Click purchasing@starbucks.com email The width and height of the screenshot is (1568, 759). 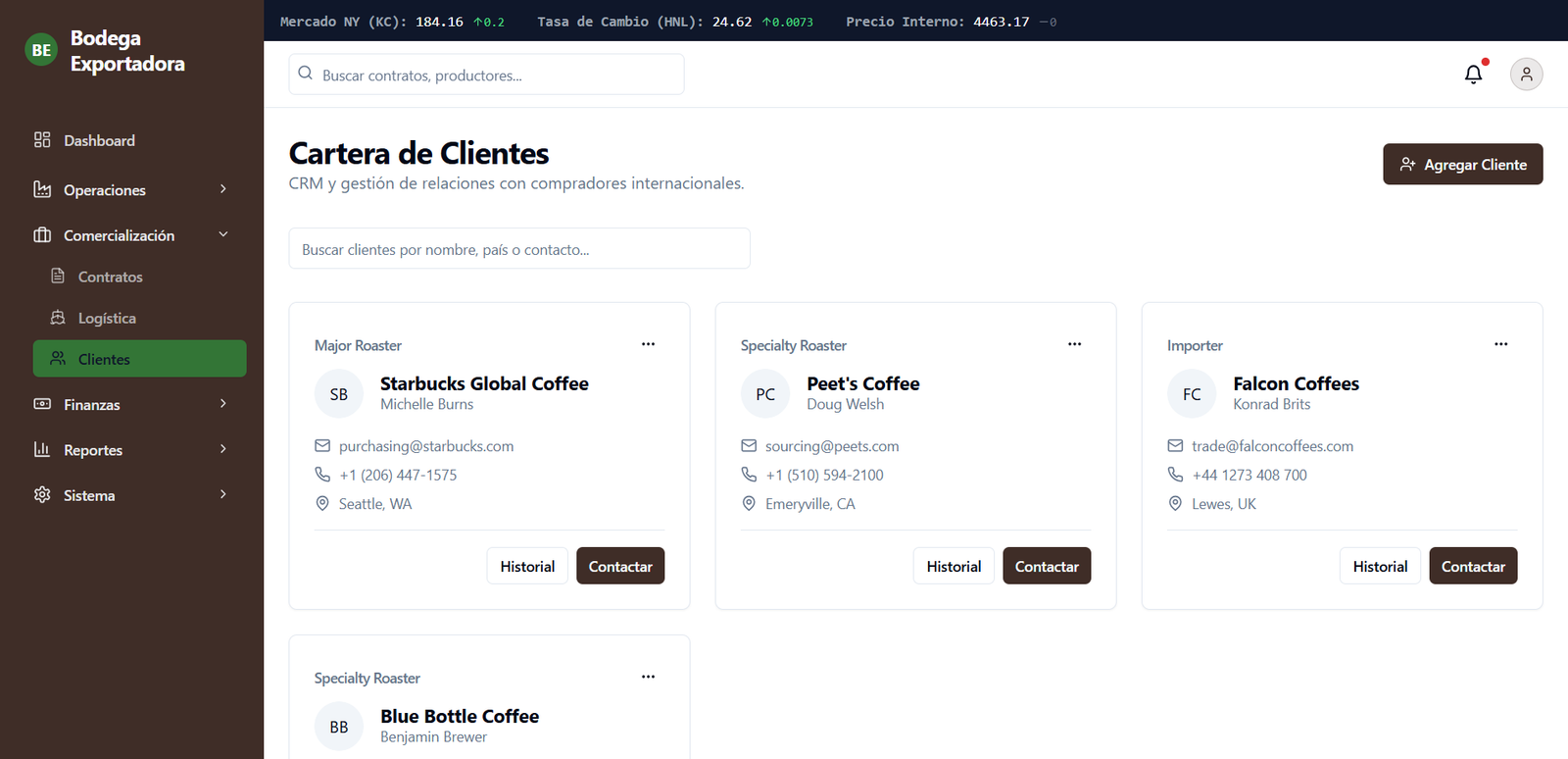point(426,446)
